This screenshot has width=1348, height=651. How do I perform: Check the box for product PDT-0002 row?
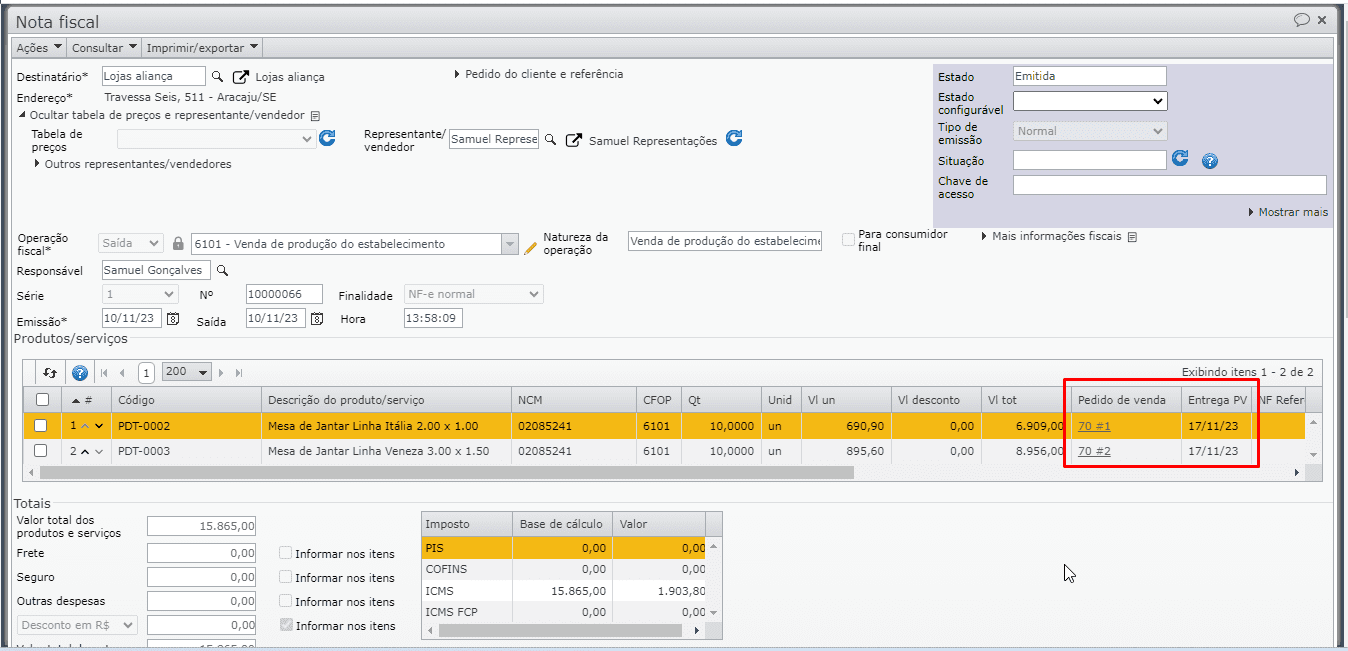[41, 426]
